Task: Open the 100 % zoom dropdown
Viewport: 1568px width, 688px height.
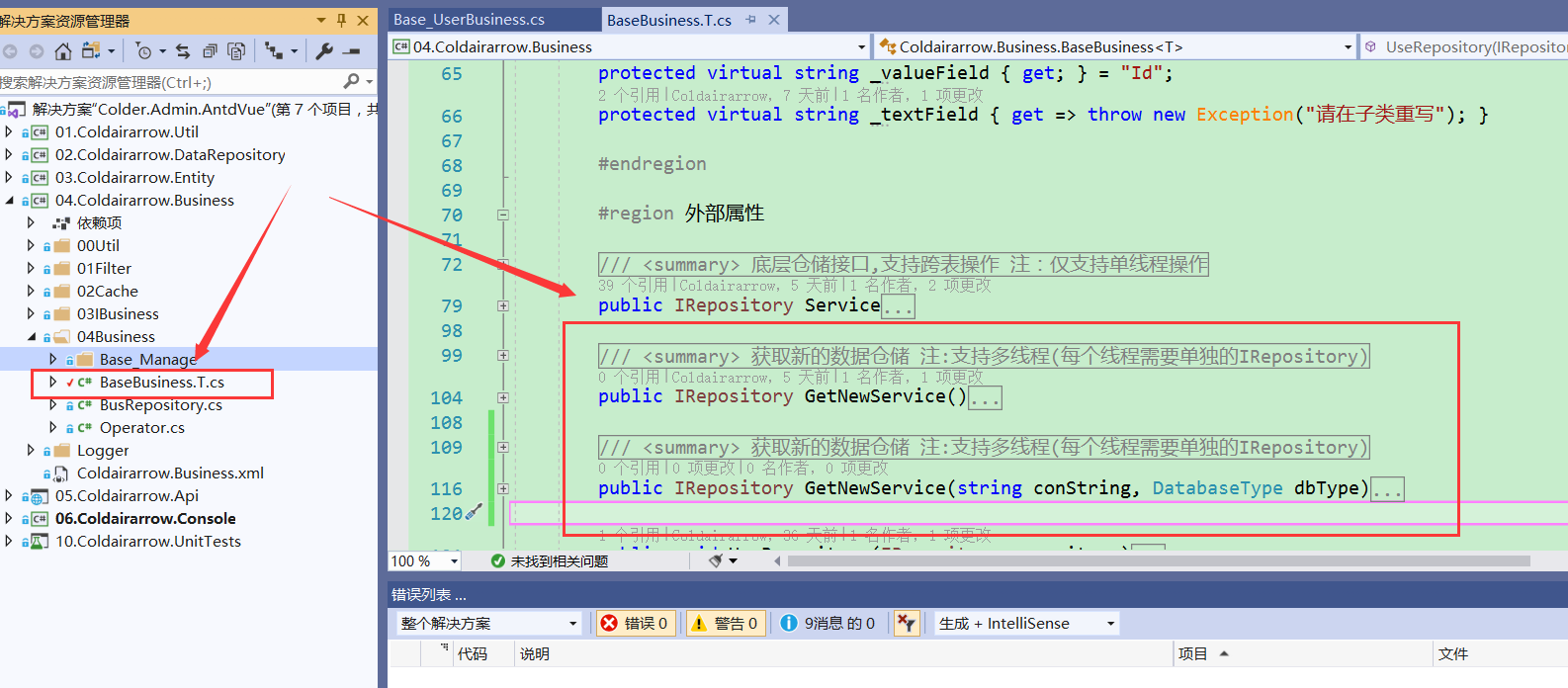Action: [454, 560]
